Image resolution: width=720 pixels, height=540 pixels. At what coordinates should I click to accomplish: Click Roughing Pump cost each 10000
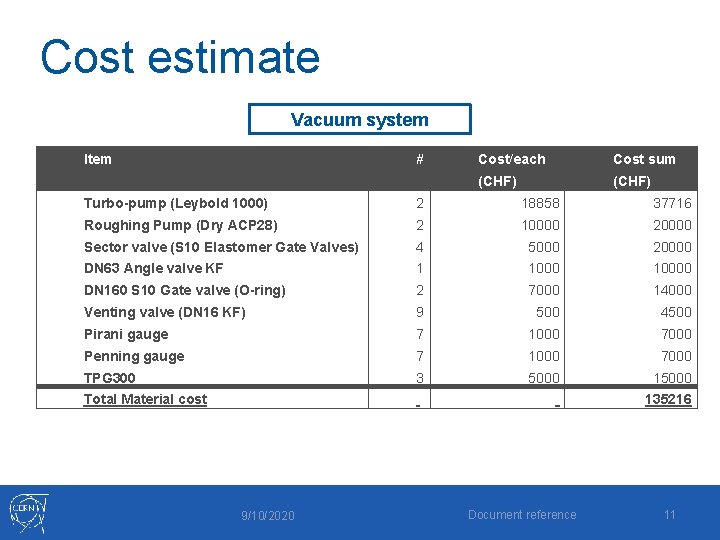pyautogui.click(x=540, y=225)
